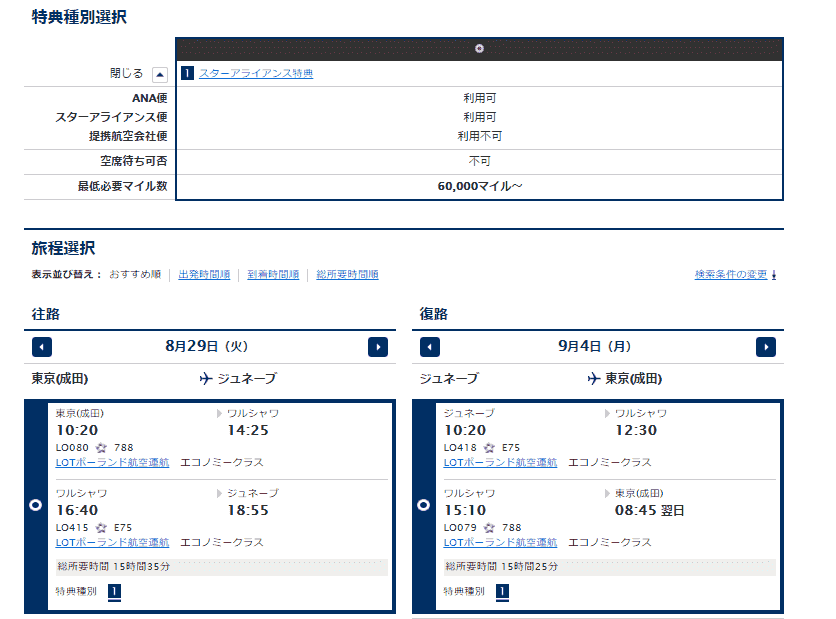Click the 閉じる label
836x619 pixels.
[126, 74]
